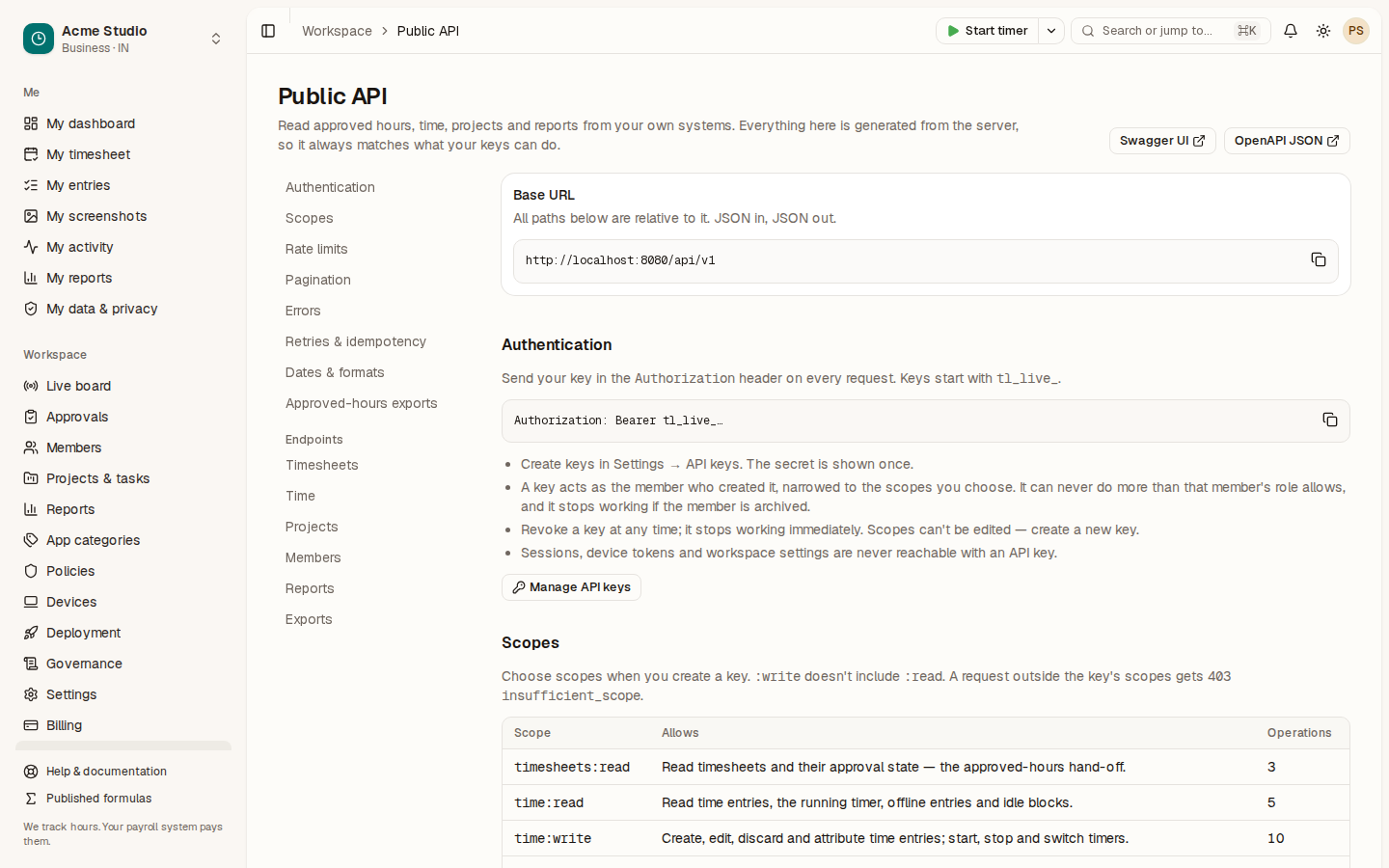Jump to Rate limits section
1389x868 pixels.
[x=316, y=249]
